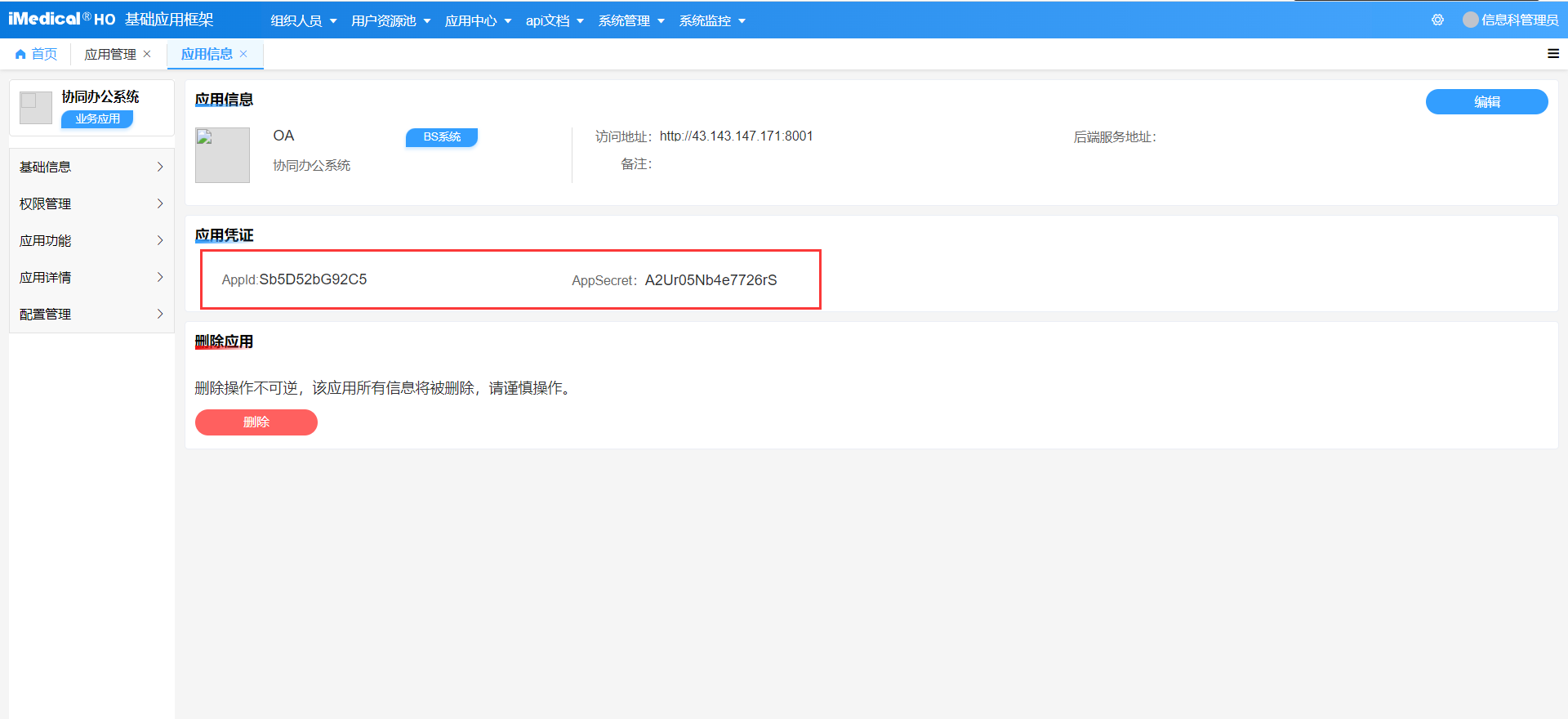Open the 组织人员 dropdown menu
Image resolution: width=1568 pixels, height=719 pixels.
(x=303, y=20)
